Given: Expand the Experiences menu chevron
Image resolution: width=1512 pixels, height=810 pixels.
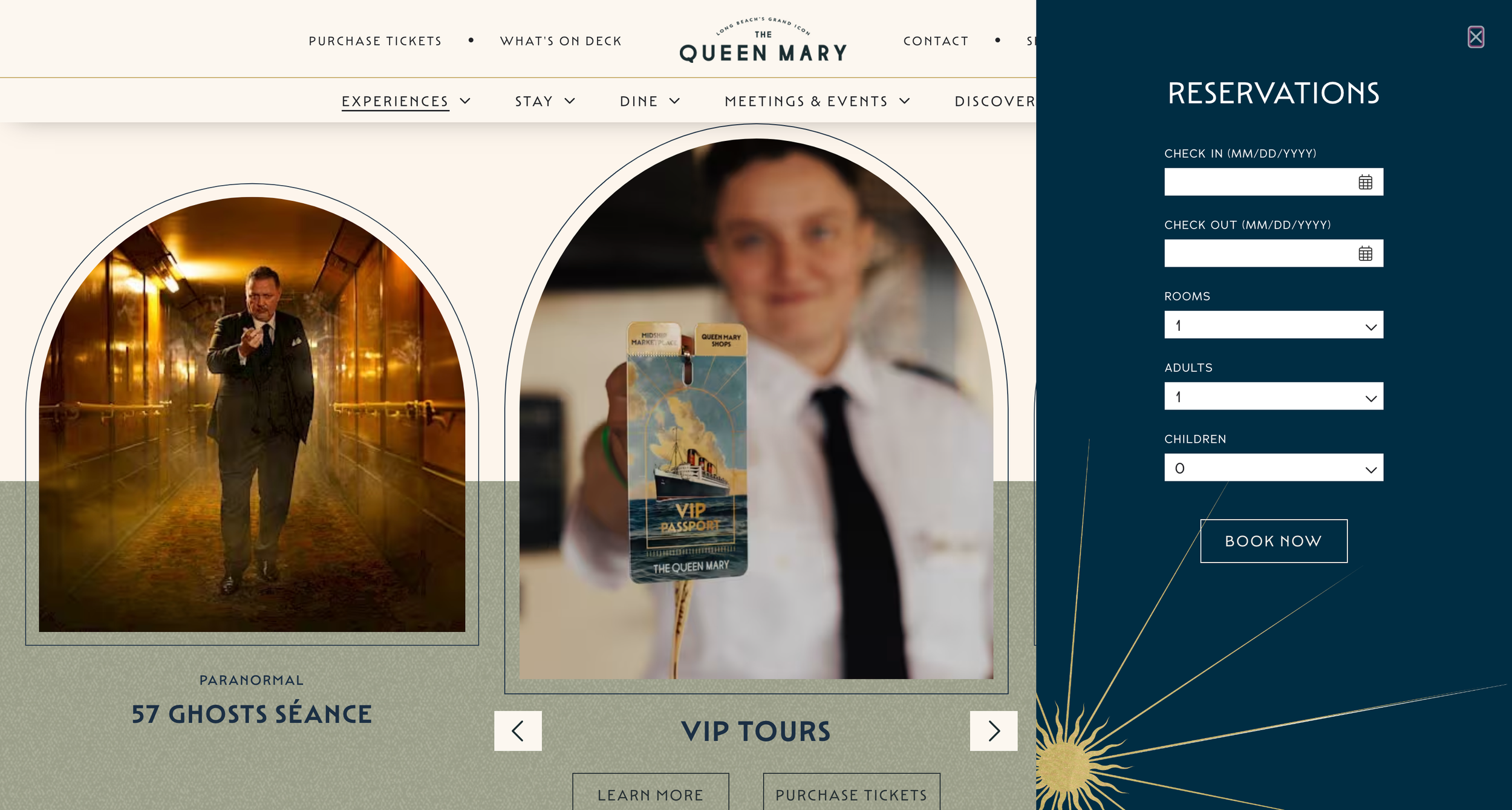Looking at the screenshot, I should pos(465,101).
